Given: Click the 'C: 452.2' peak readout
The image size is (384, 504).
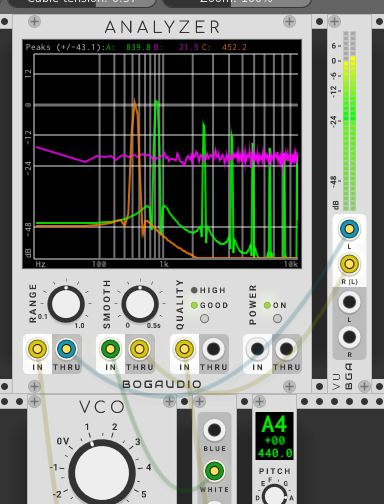Looking at the screenshot, I should (224, 47).
